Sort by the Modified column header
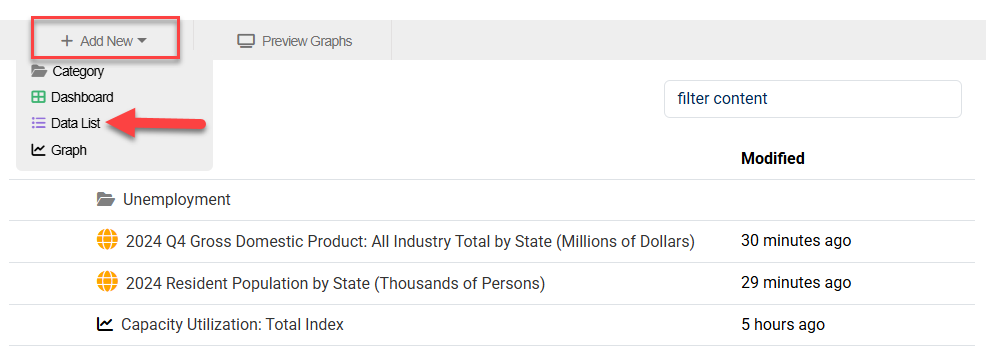This screenshot has width=1008, height=361. click(773, 158)
